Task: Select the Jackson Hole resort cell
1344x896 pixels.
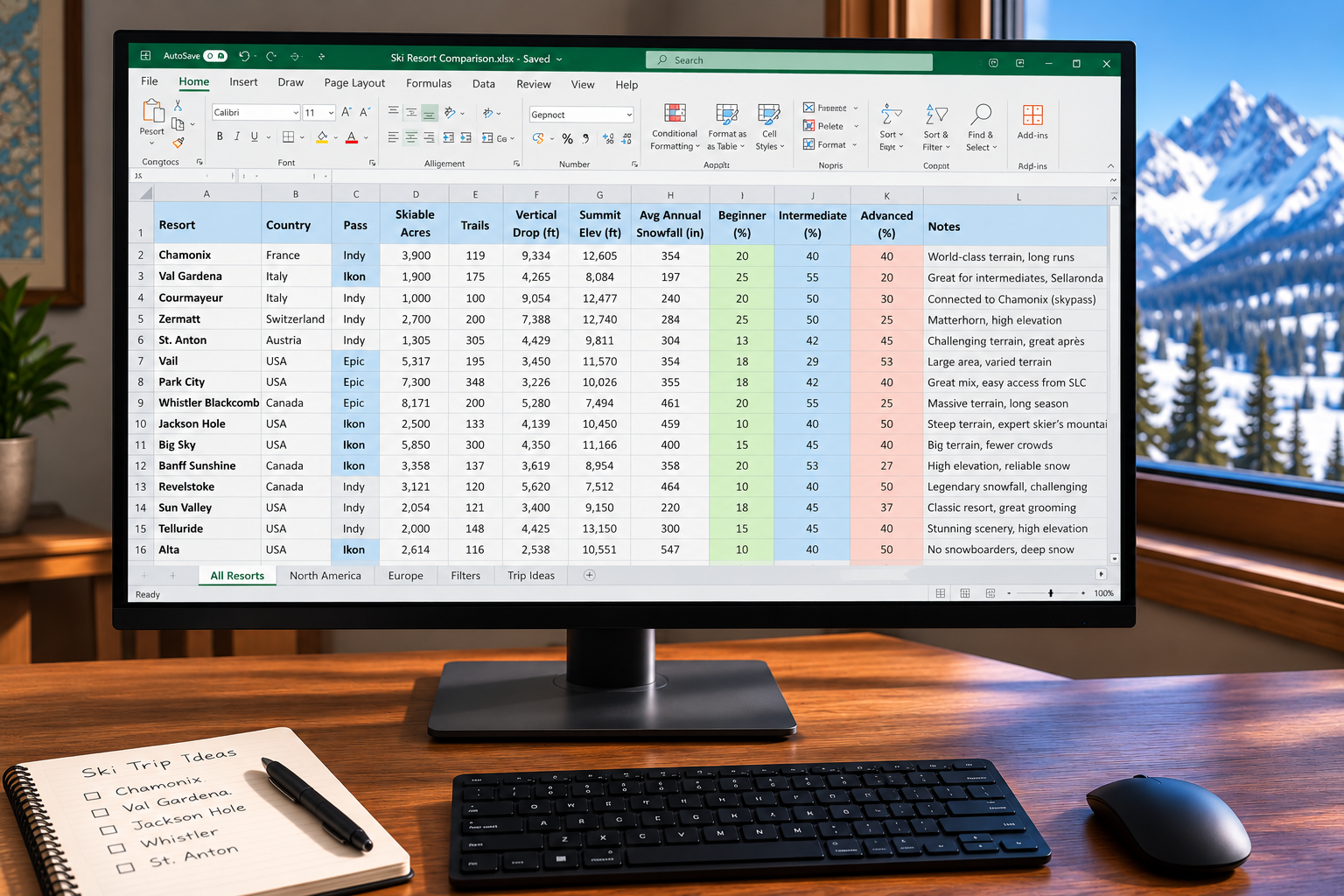Action: coord(207,423)
